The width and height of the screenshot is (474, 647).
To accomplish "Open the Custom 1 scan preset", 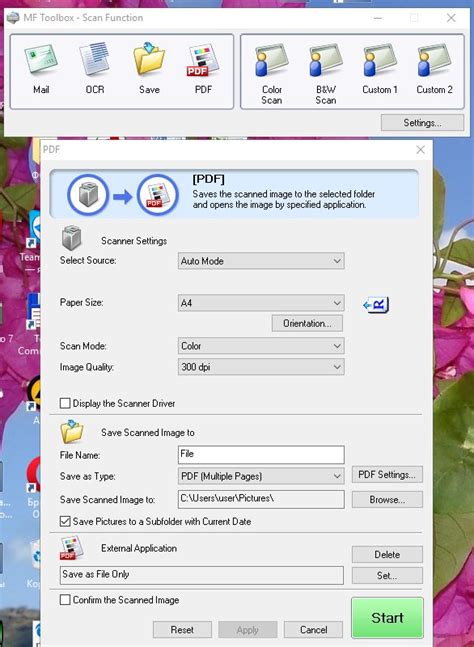I will coord(380,69).
